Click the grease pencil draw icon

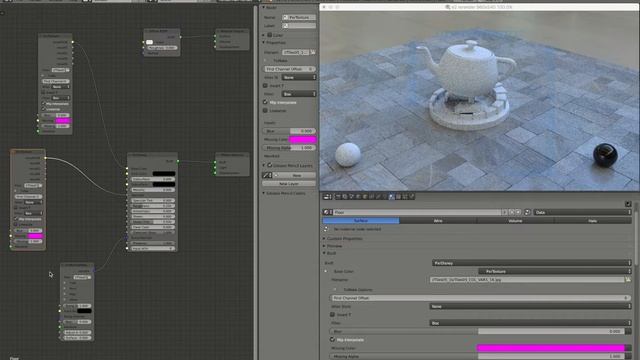coord(267,175)
